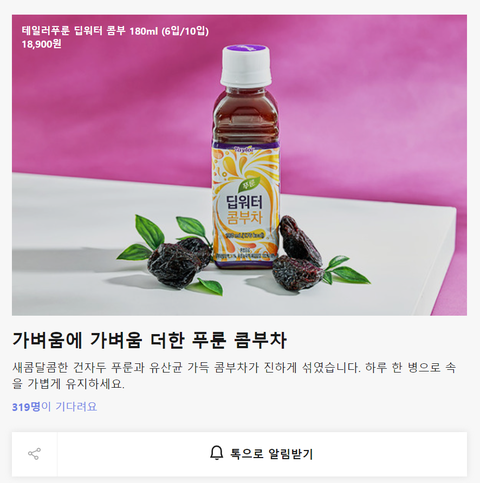Click the prunes right of the bottle

click(298, 255)
